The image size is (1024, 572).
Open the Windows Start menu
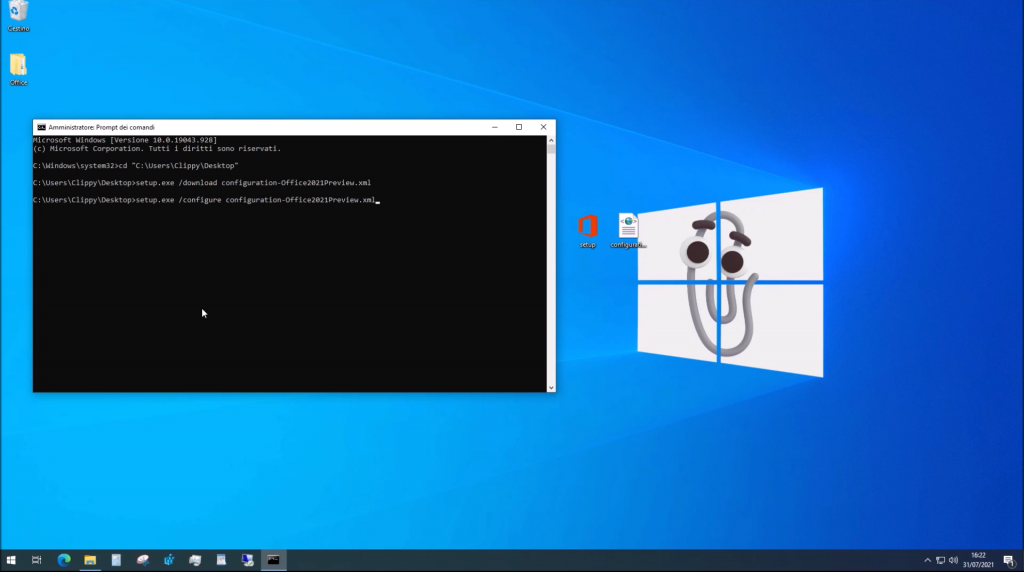11,560
